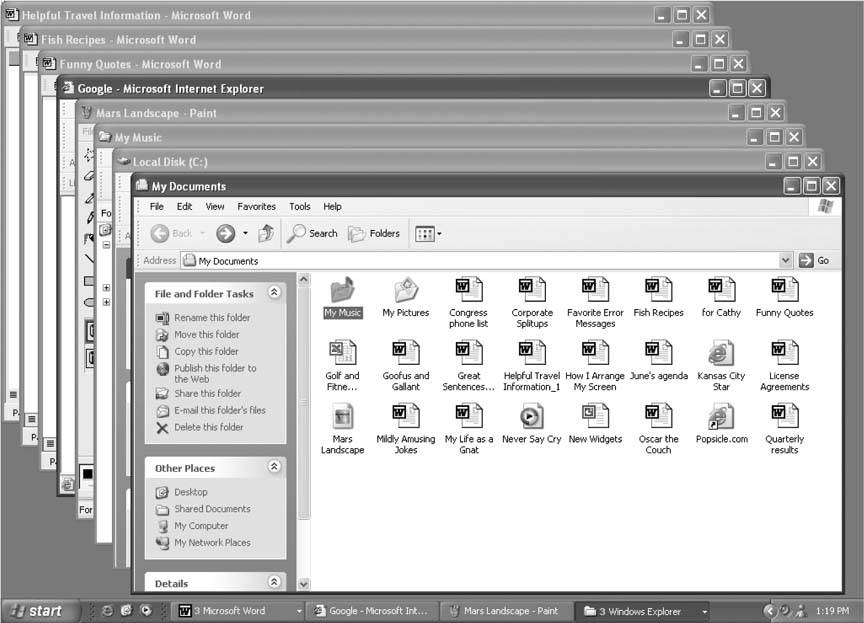864x623 pixels.
Task: Open the Fish Recipes Word document
Action: tap(658, 291)
